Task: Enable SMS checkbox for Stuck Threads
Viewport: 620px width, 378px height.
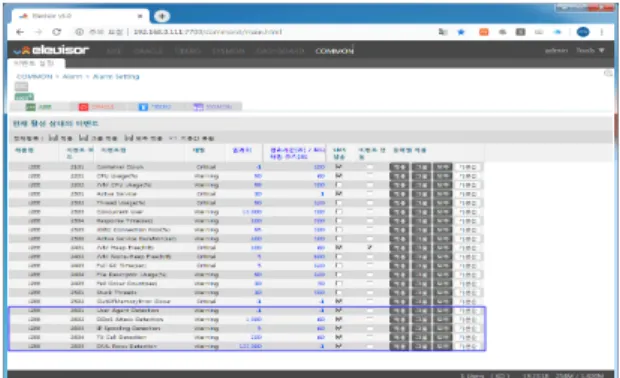Action: click(x=338, y=293)
